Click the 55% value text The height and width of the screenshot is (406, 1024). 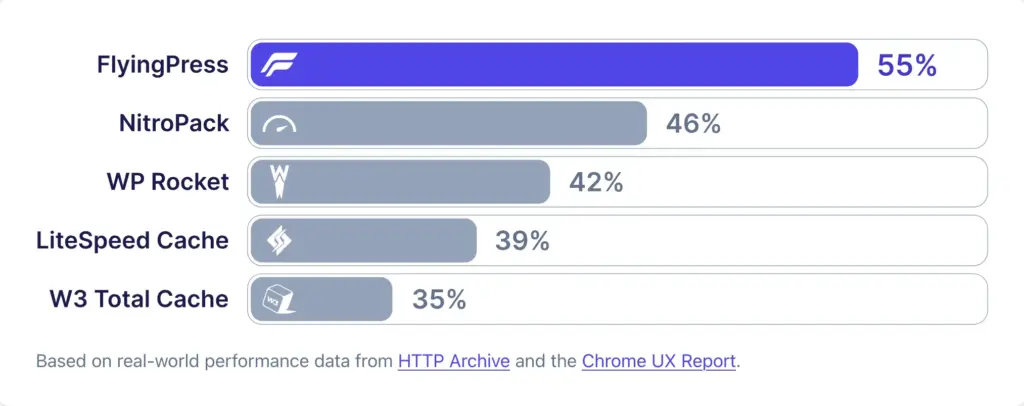coord(907,65)
